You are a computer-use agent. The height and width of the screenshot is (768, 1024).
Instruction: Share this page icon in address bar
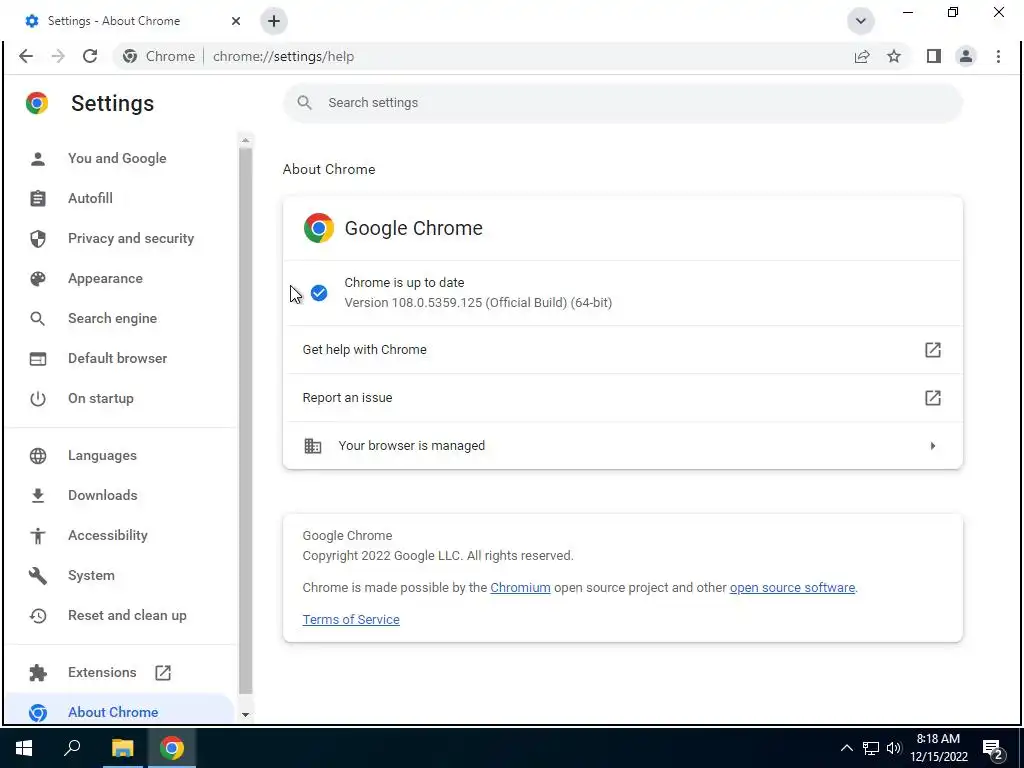pos(862,56)
